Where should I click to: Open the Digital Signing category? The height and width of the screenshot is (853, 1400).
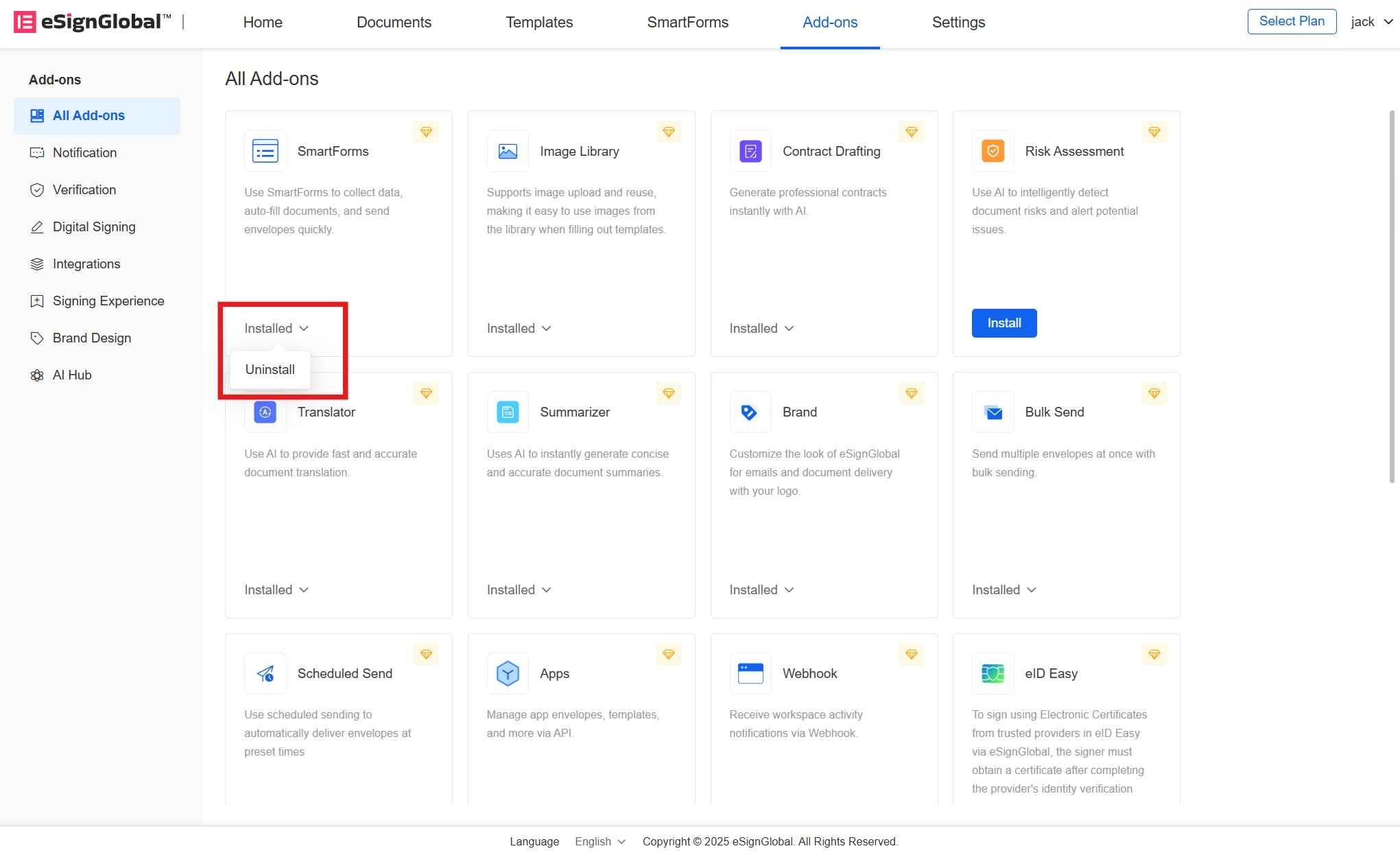coord(97,226)
